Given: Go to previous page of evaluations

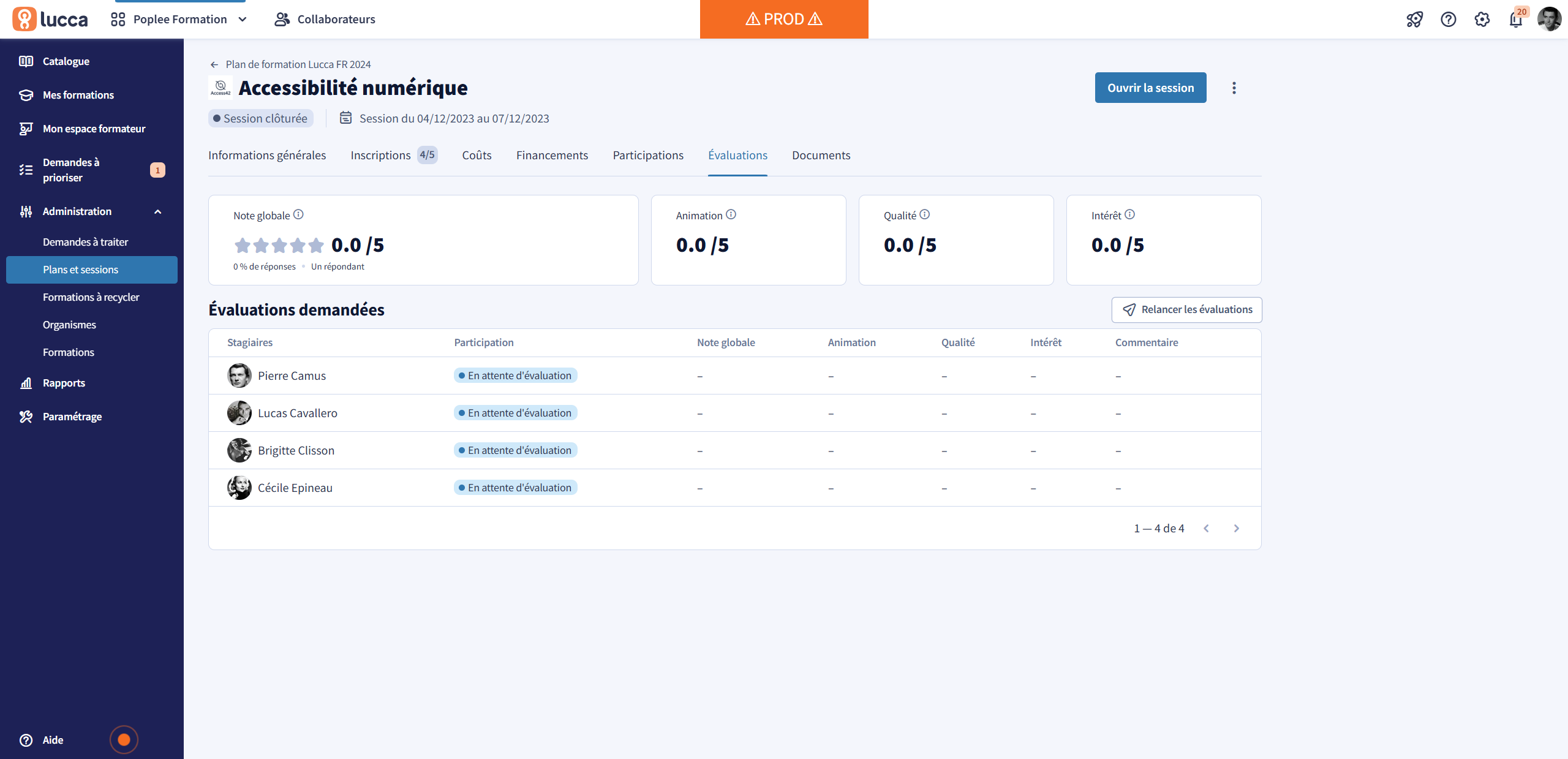Looking at the screenshot, I should click(1206, 528).
